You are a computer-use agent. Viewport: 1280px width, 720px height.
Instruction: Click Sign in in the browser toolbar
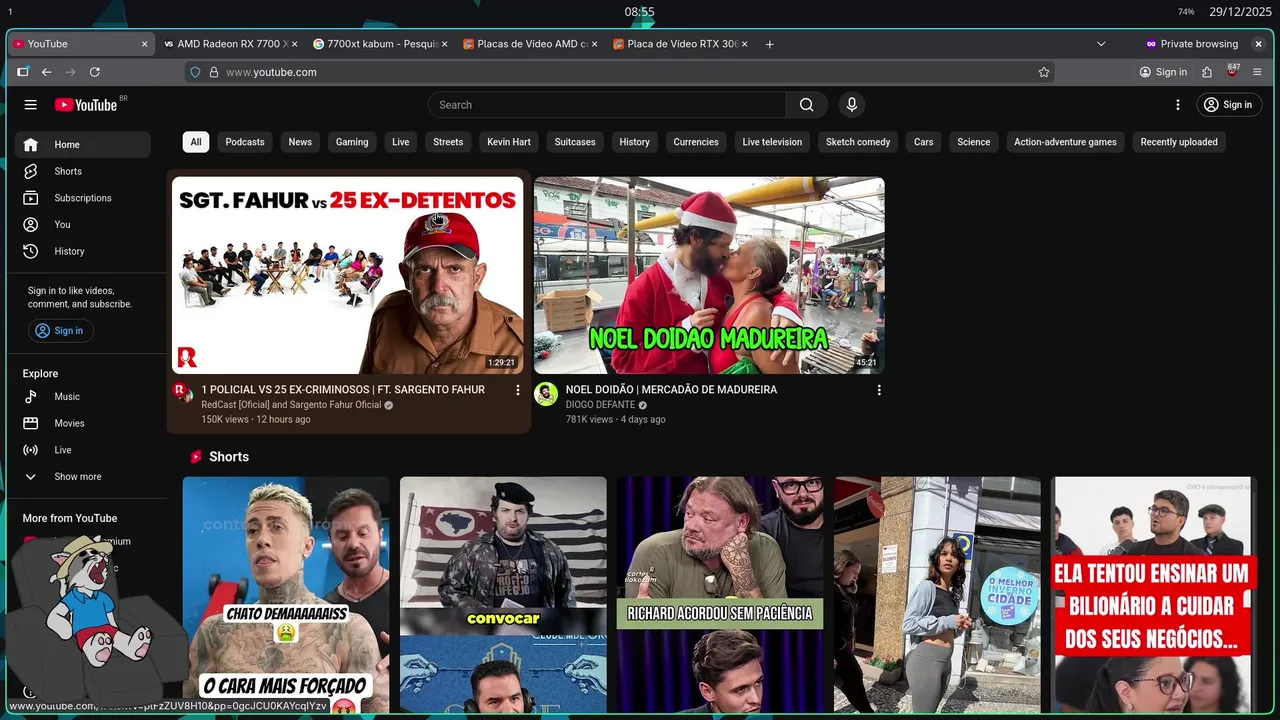(x=1163, y=72)
